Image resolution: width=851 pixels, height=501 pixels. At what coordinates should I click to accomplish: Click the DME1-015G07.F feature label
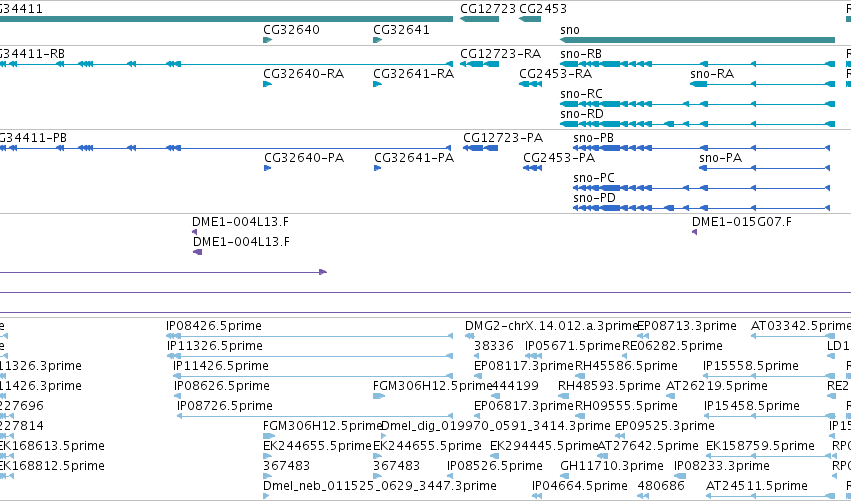(x=741, y=222)
